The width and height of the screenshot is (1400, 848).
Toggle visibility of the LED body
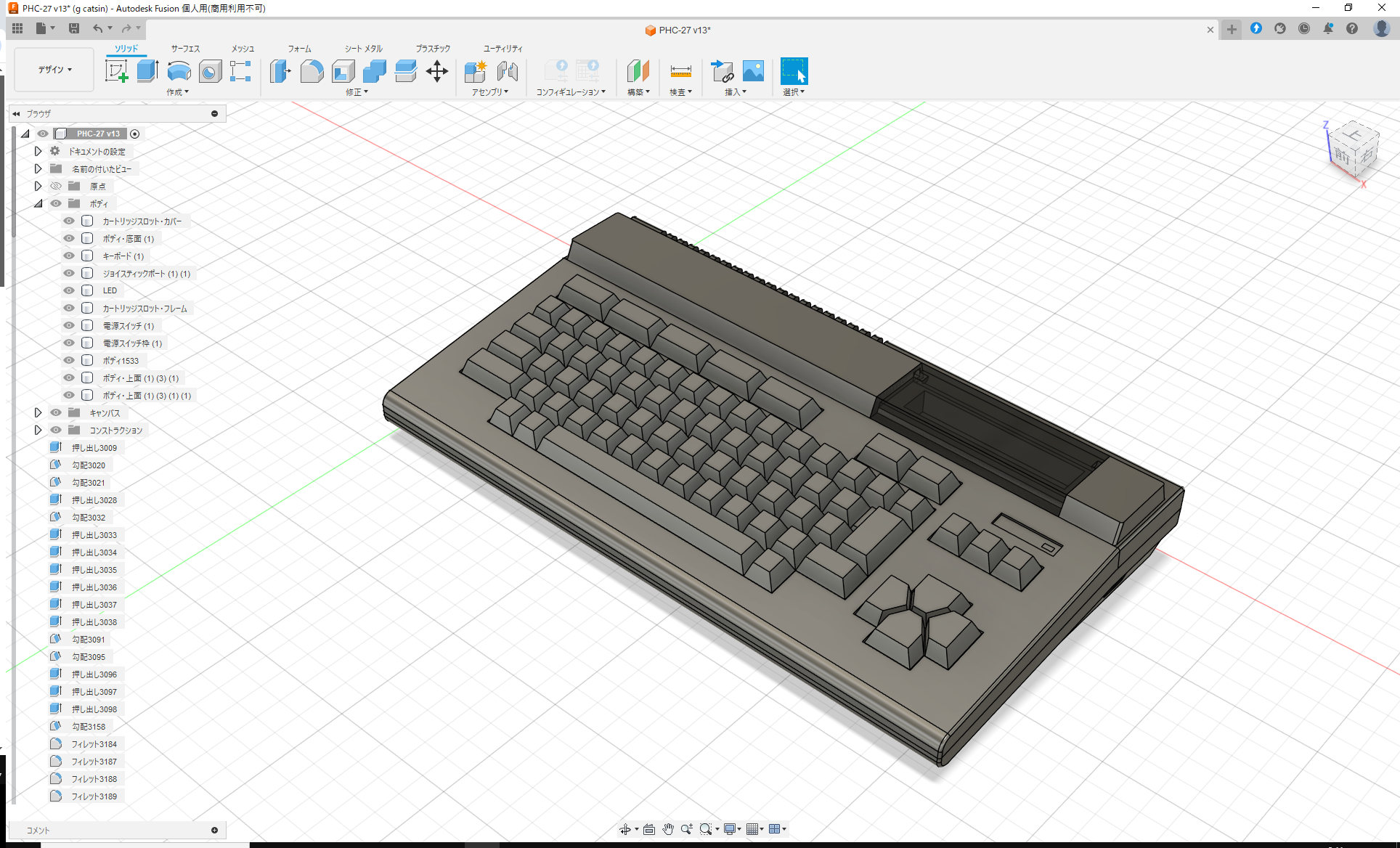coord(68,290)
